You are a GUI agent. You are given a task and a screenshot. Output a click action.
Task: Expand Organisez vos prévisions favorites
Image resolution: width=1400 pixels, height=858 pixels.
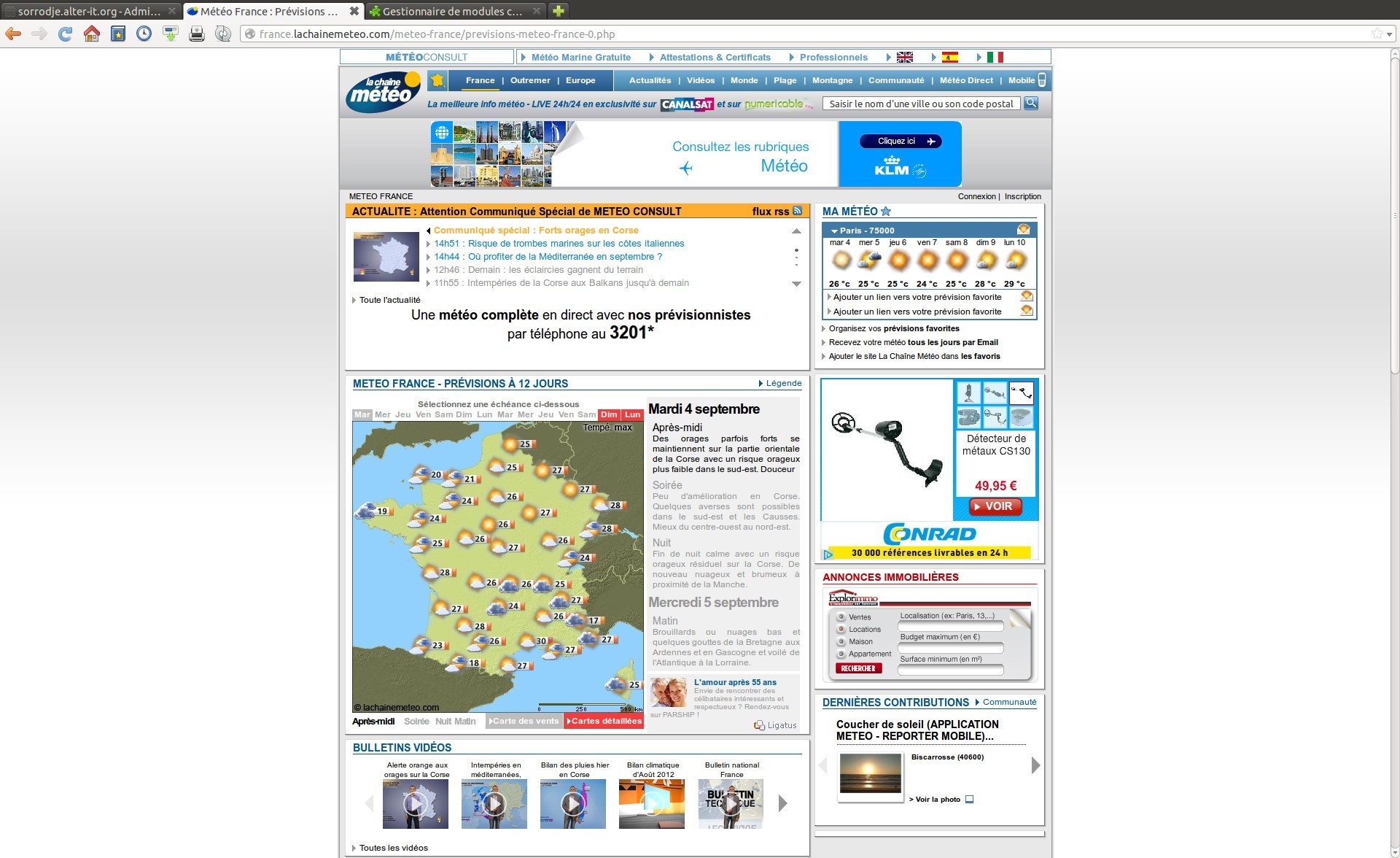coord(890,328)
